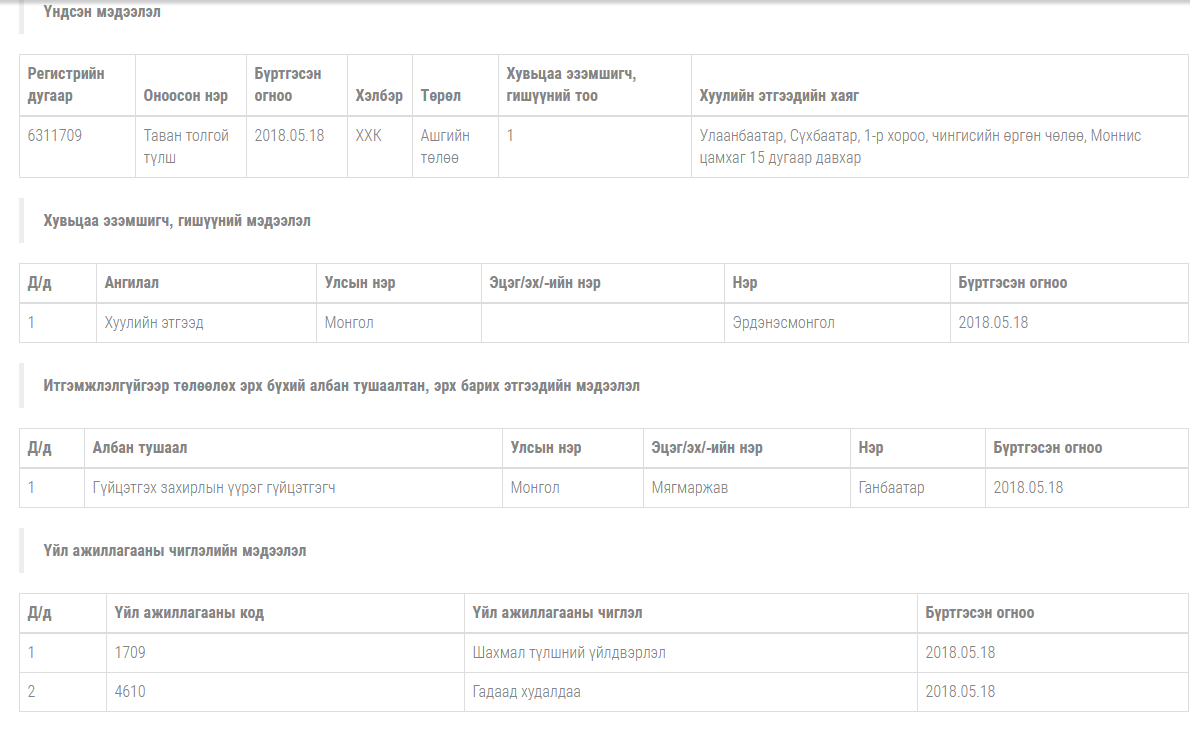Screen dimensions: 1190x731
Task: Click the "Итгэмжлэлгүйгээр төлөөлөх эрх" section heading
Action: coord(341,386)
